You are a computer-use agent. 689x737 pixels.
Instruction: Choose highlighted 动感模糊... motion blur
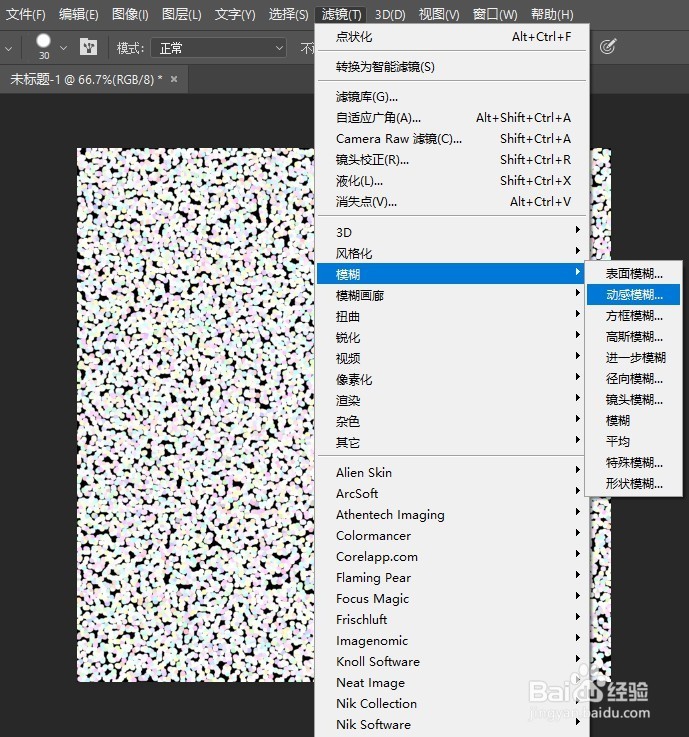tap(634, 295)
